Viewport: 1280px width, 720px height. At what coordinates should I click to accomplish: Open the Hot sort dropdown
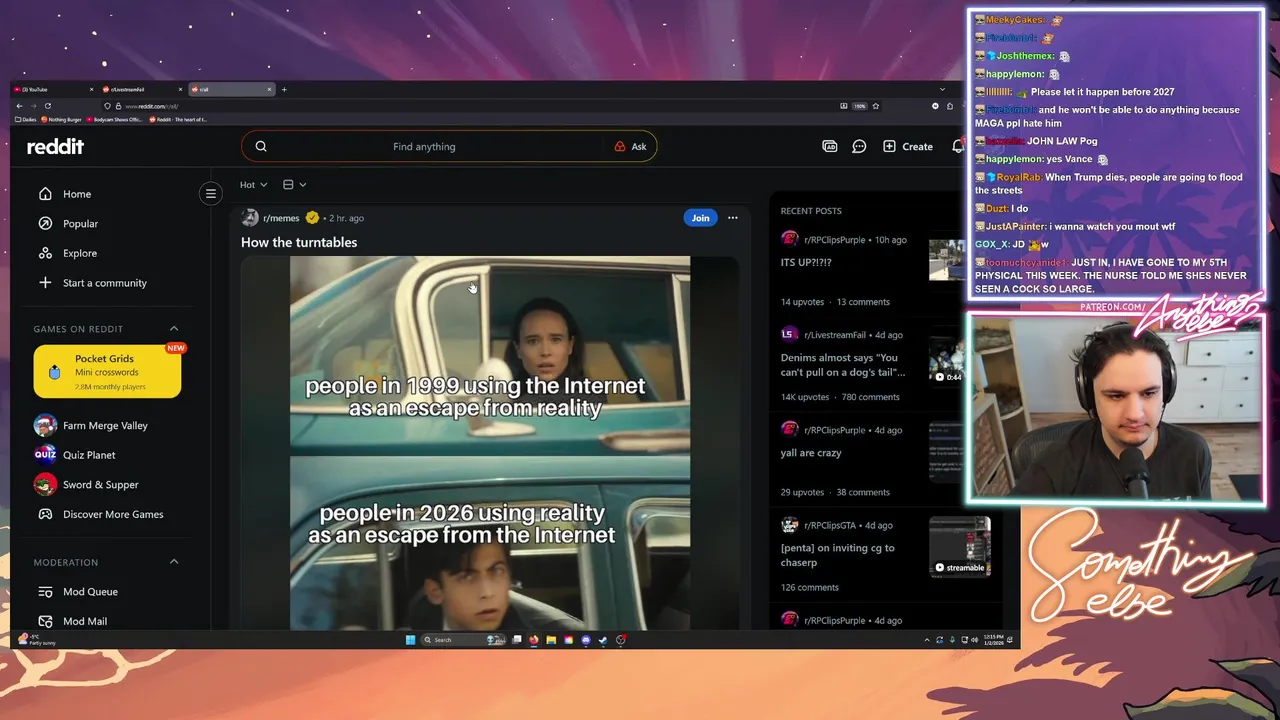click(x=253, y=185)
